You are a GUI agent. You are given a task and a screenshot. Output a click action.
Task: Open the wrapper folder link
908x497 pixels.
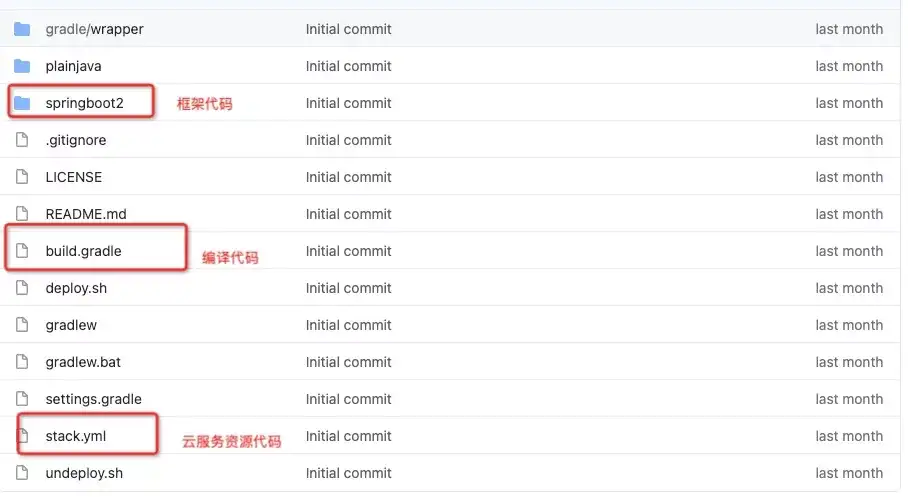click(118, 29)
